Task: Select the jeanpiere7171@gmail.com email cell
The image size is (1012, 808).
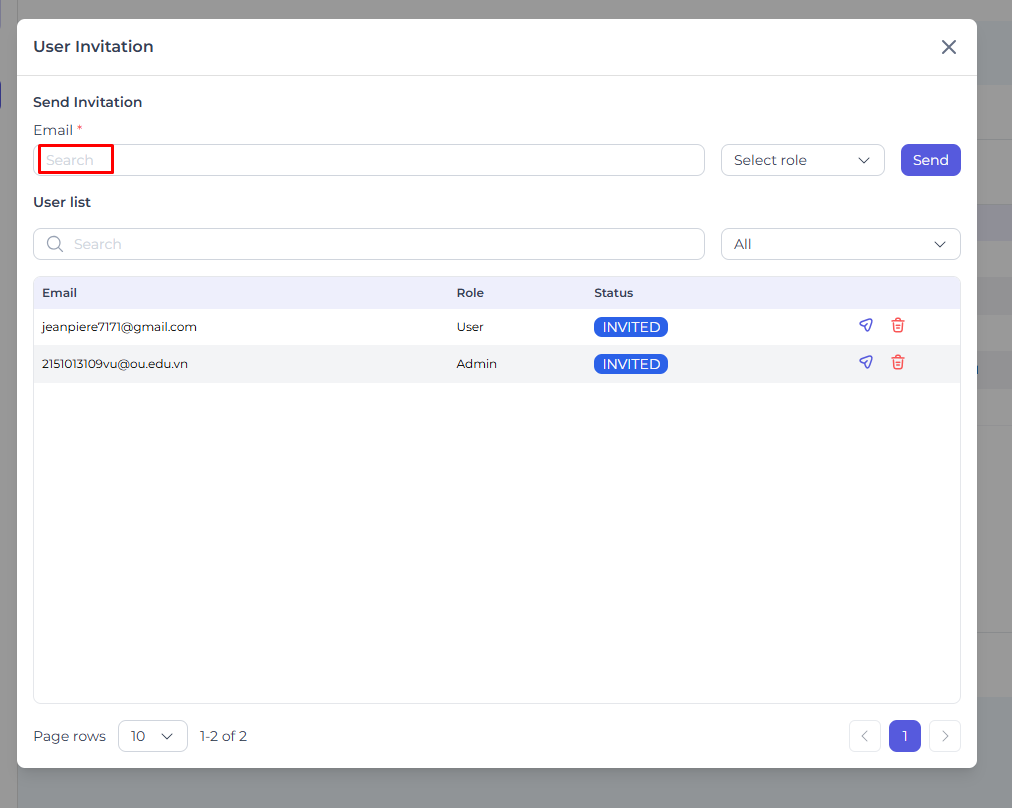Action: (x=119, y=327)
